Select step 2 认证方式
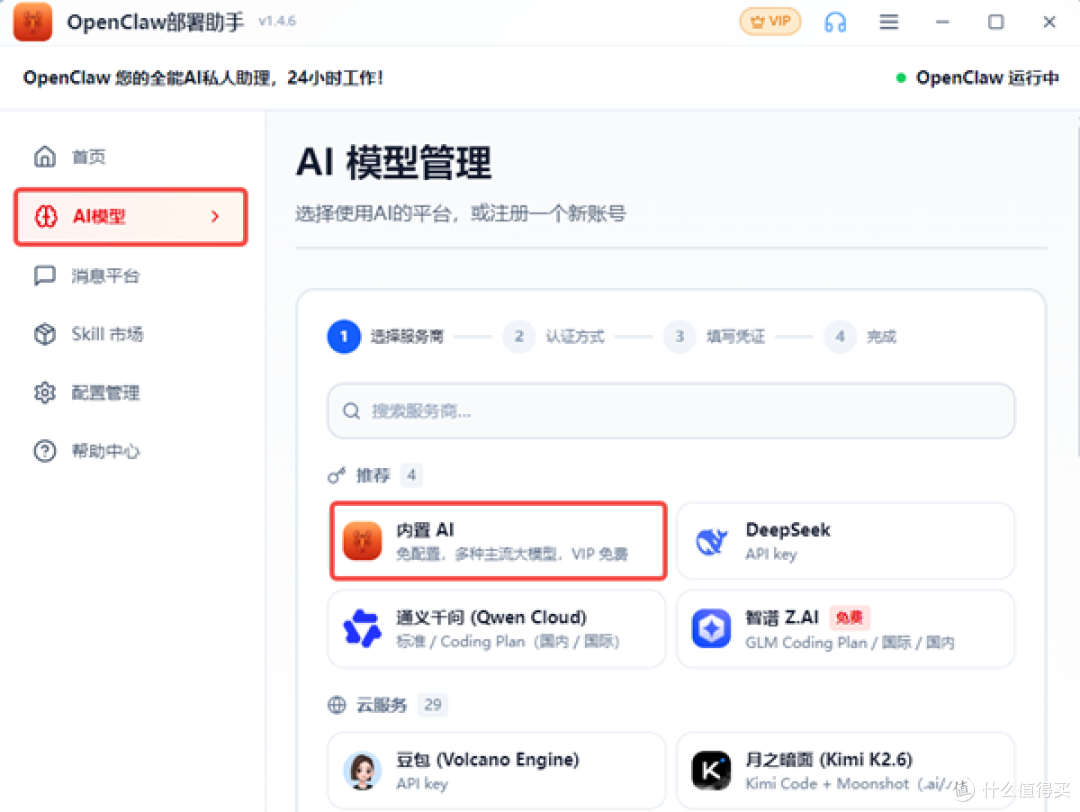Image resolution: width=1080 pixels, height=812 pixels. (554, 337)
